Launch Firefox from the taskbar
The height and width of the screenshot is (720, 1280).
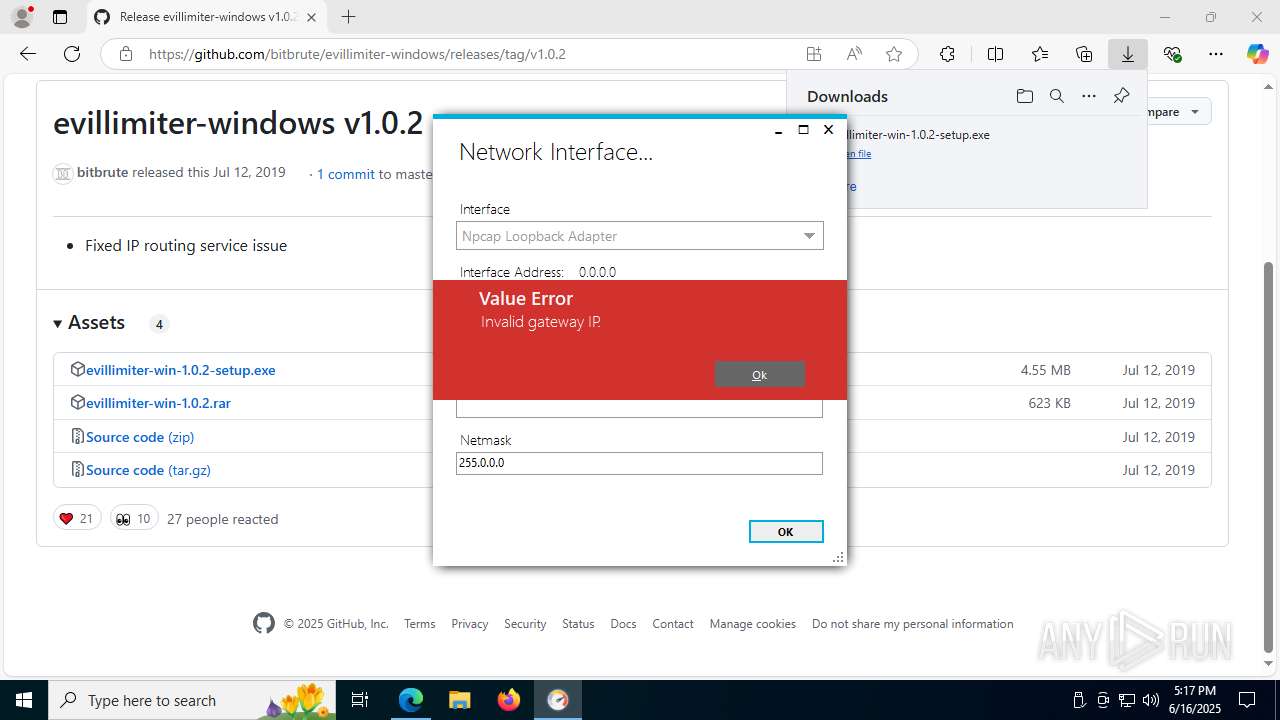tap(509, 700)
